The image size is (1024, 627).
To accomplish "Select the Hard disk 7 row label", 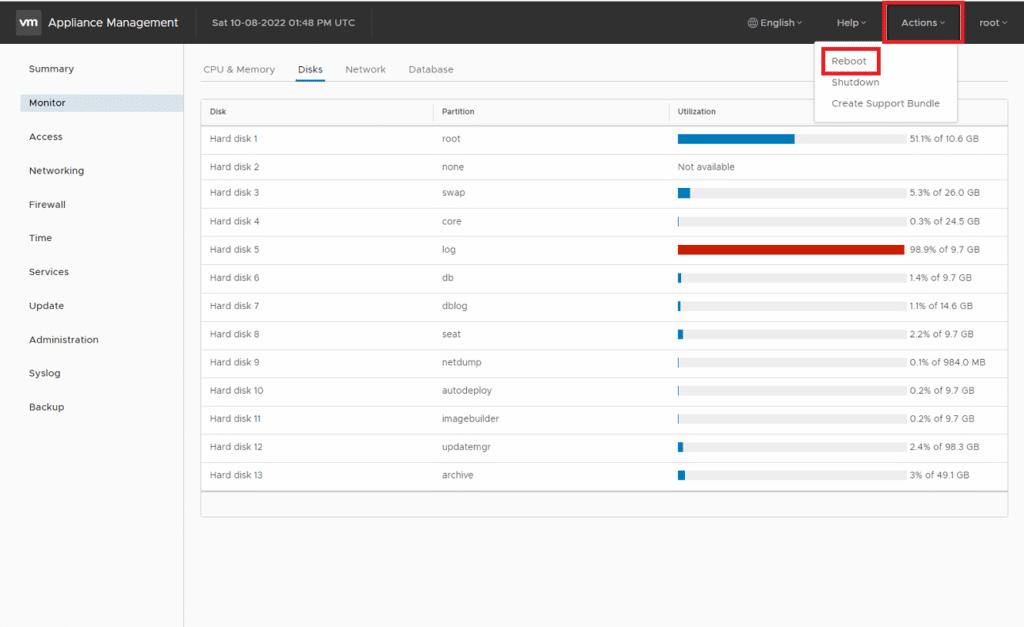I will pyautogui.click(x=234, y=306).
